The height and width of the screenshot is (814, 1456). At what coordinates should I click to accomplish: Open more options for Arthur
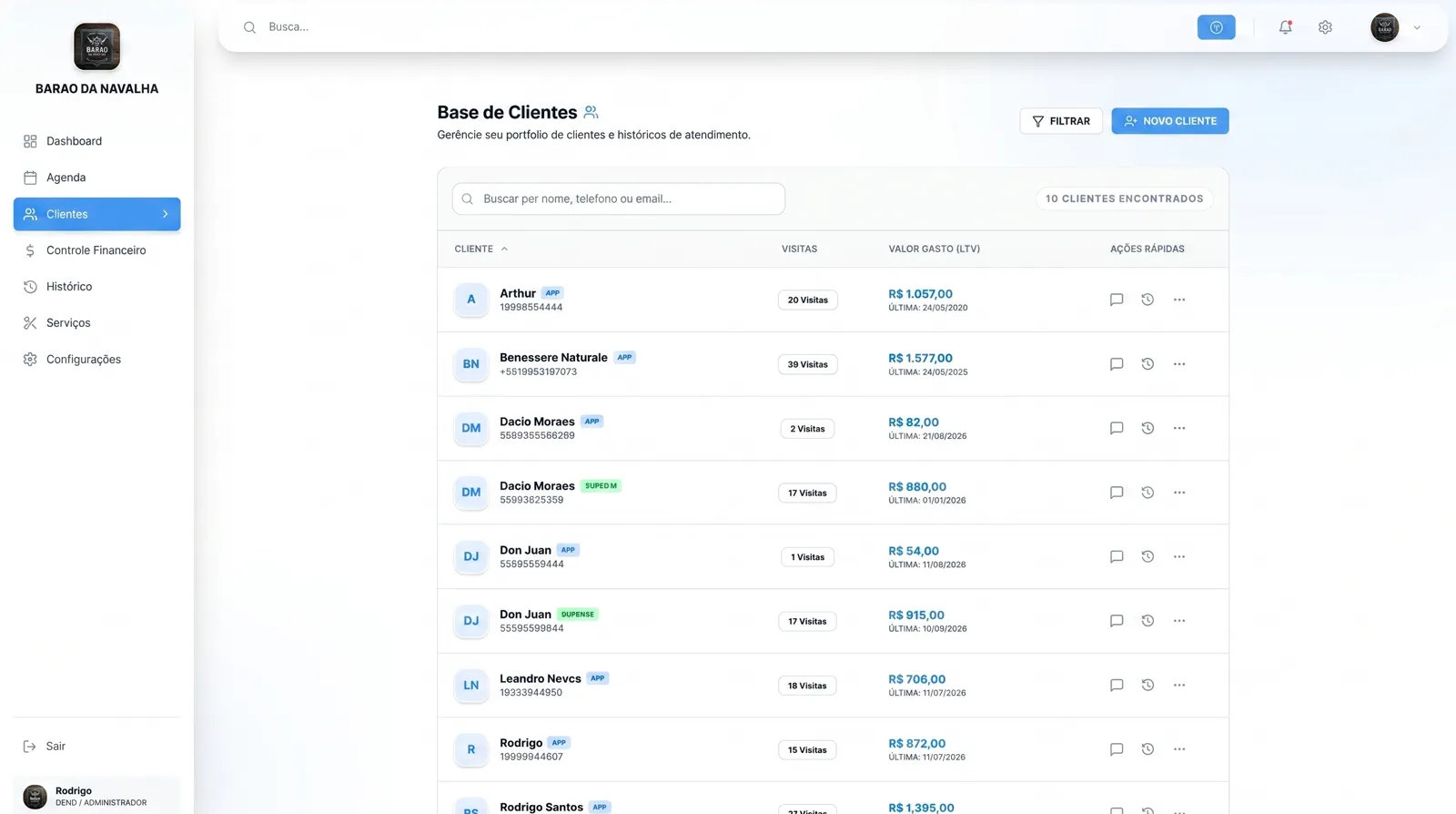point(1179,300)
